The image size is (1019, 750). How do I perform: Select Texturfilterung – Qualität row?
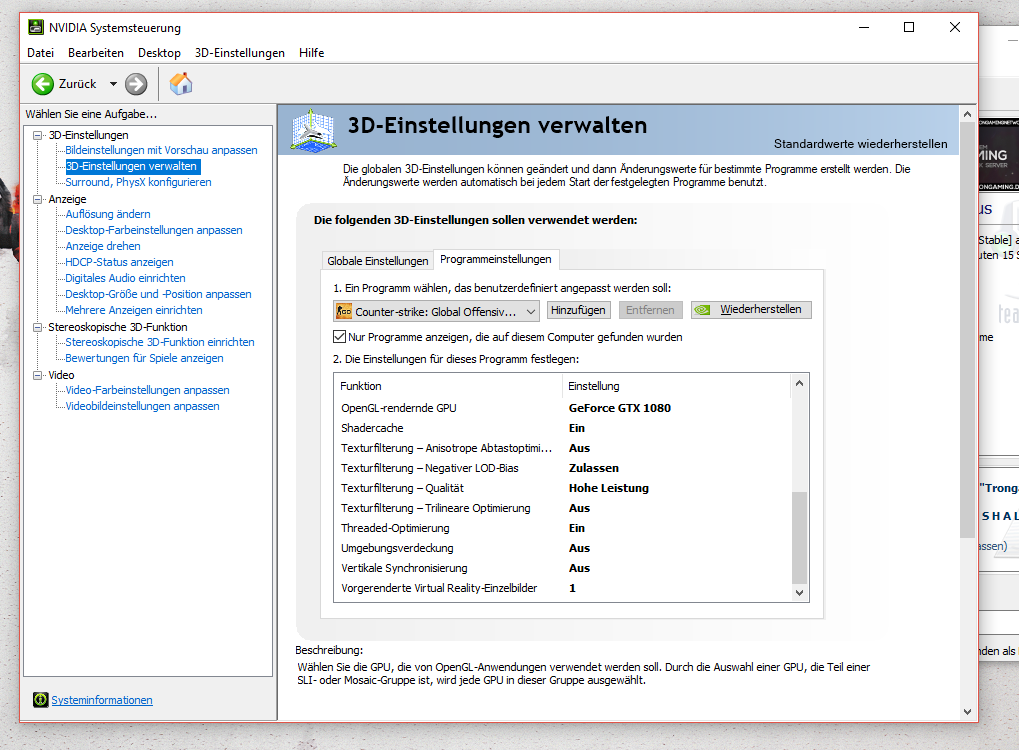563,488
